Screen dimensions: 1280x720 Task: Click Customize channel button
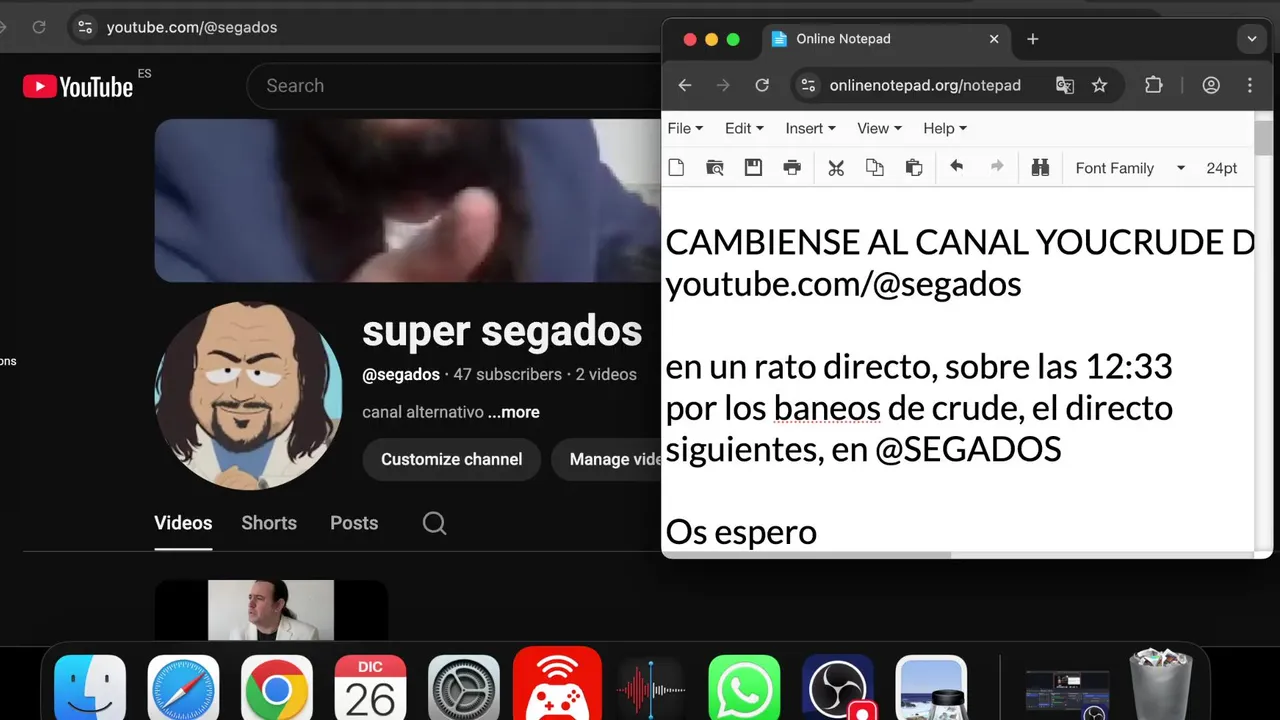[451, 460]
